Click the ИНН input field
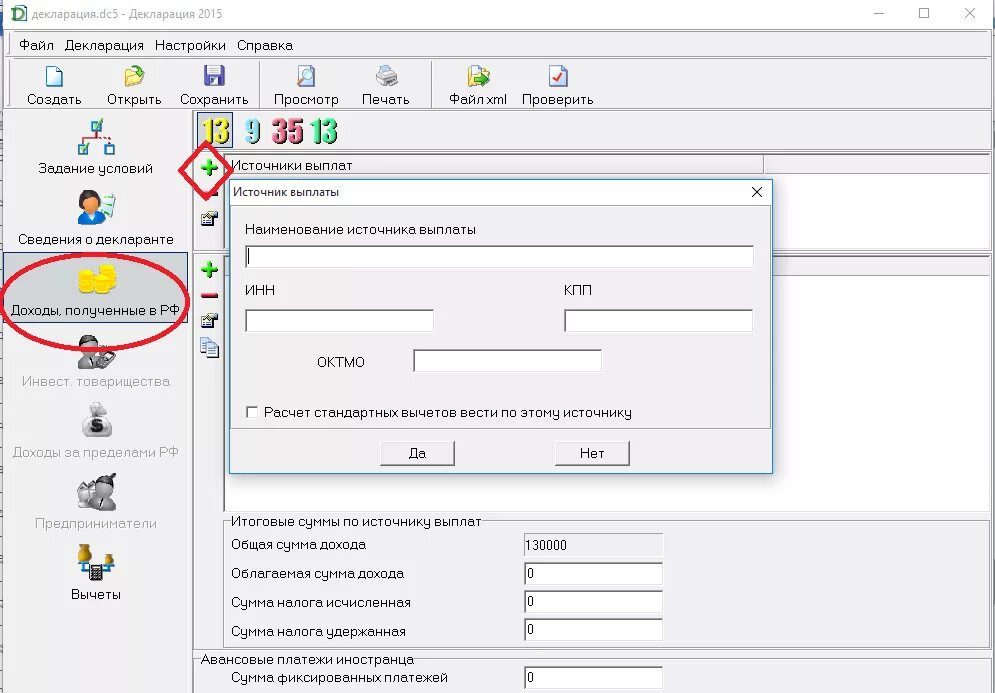The width and height of the screenshot is (995, 693). [339, 320]
